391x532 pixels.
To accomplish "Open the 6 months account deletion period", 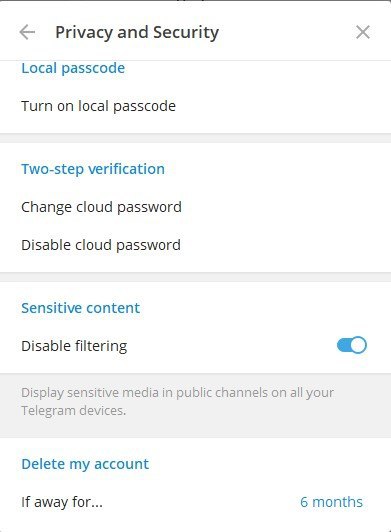I will click(x=331, y=502).
